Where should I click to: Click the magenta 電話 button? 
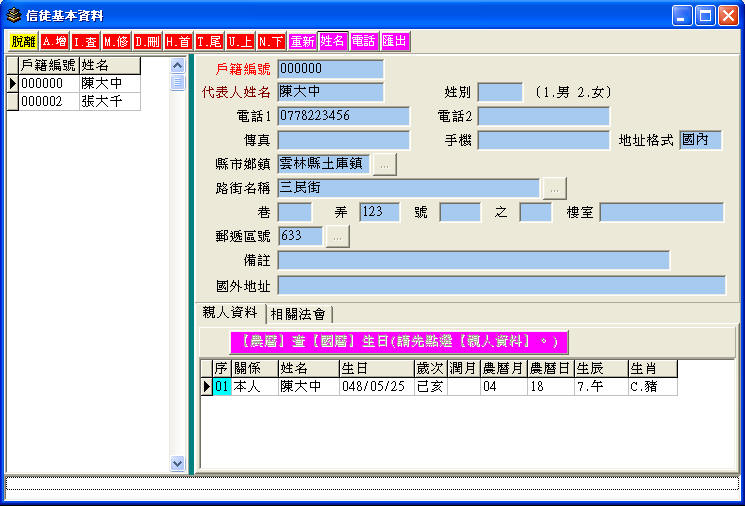coord(364,41)
